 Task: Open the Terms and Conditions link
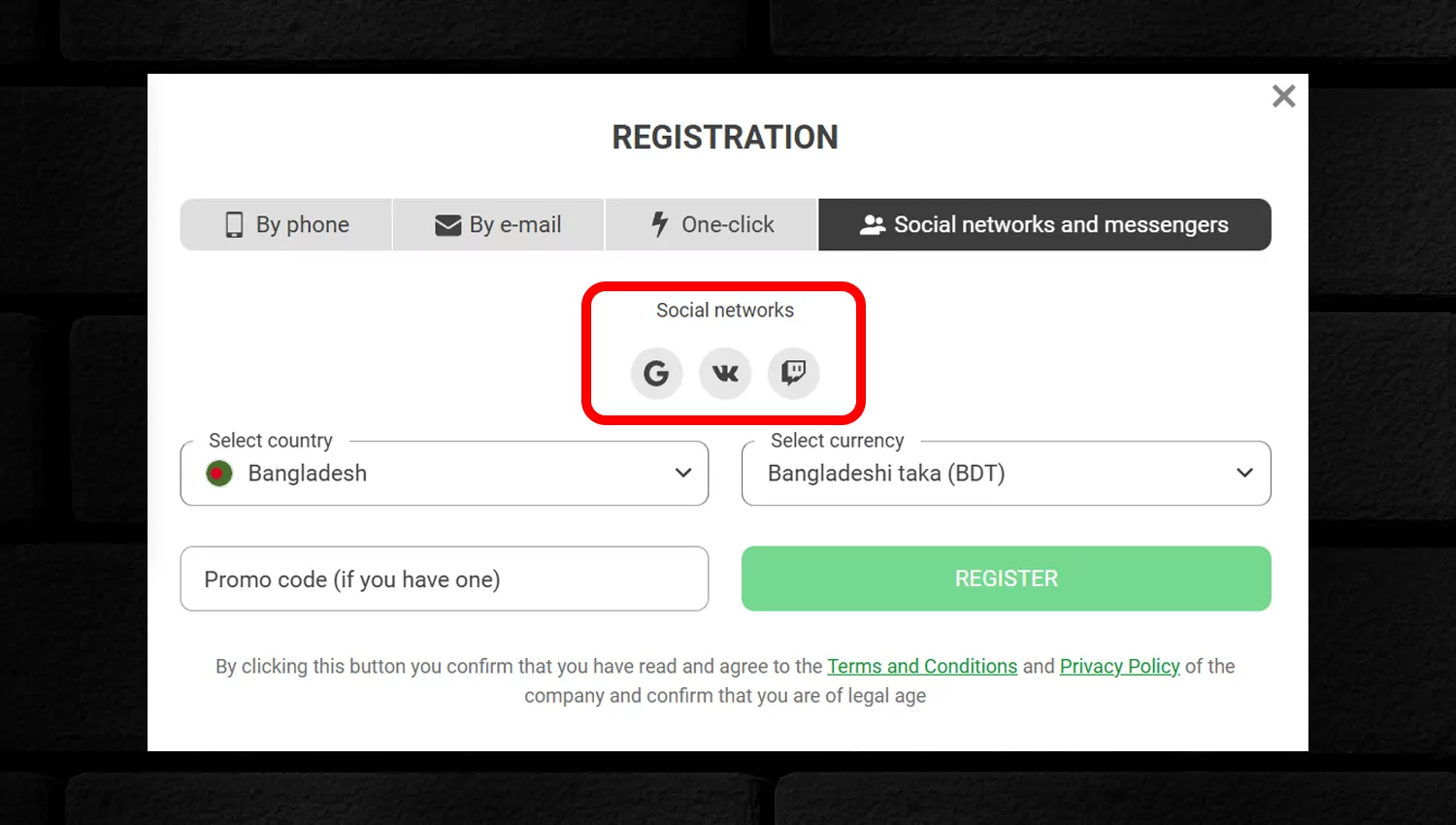(922, 667)
